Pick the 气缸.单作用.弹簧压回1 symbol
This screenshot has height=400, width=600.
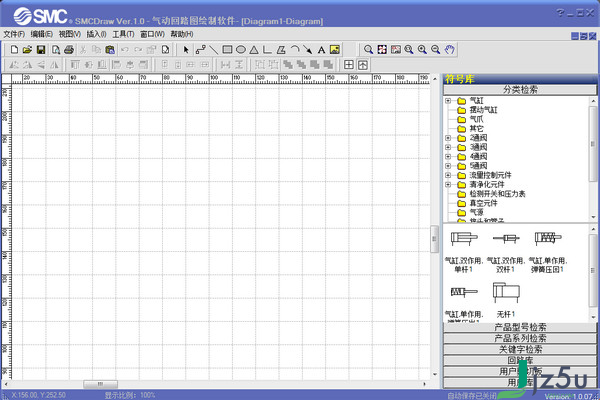click(x=548, y=251)
